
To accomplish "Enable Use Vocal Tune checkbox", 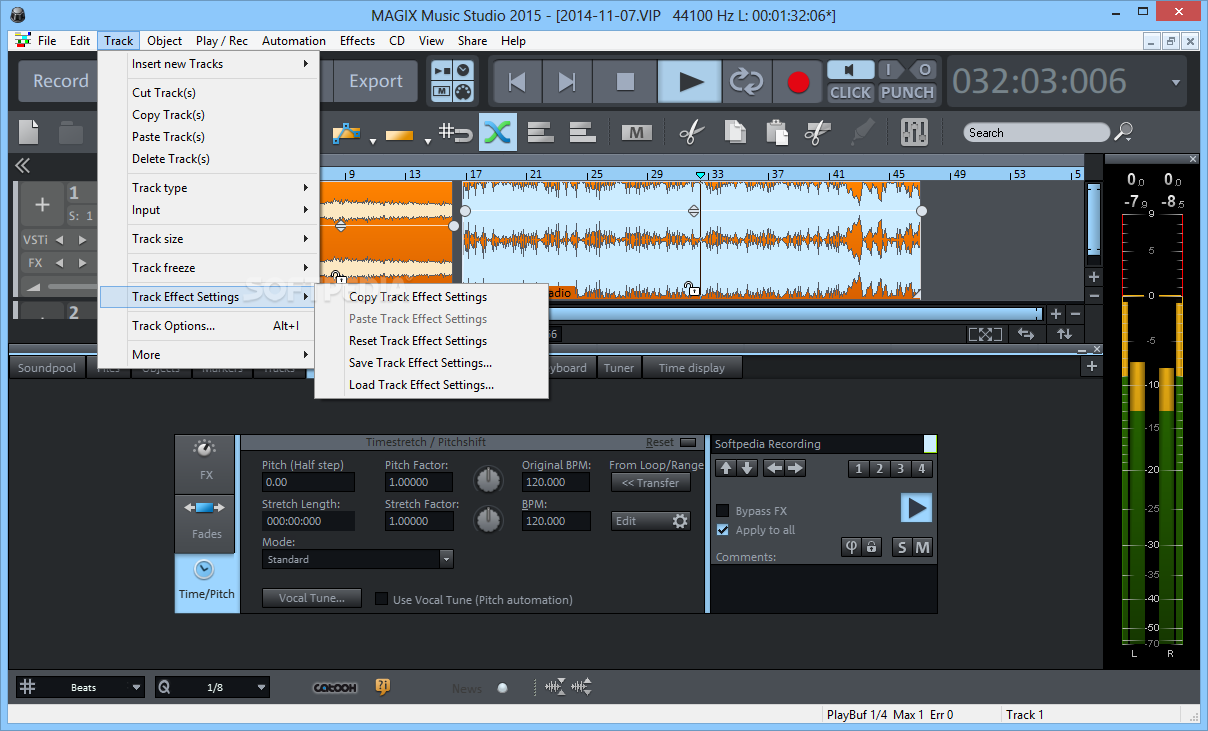I will (x=381, y=600).
